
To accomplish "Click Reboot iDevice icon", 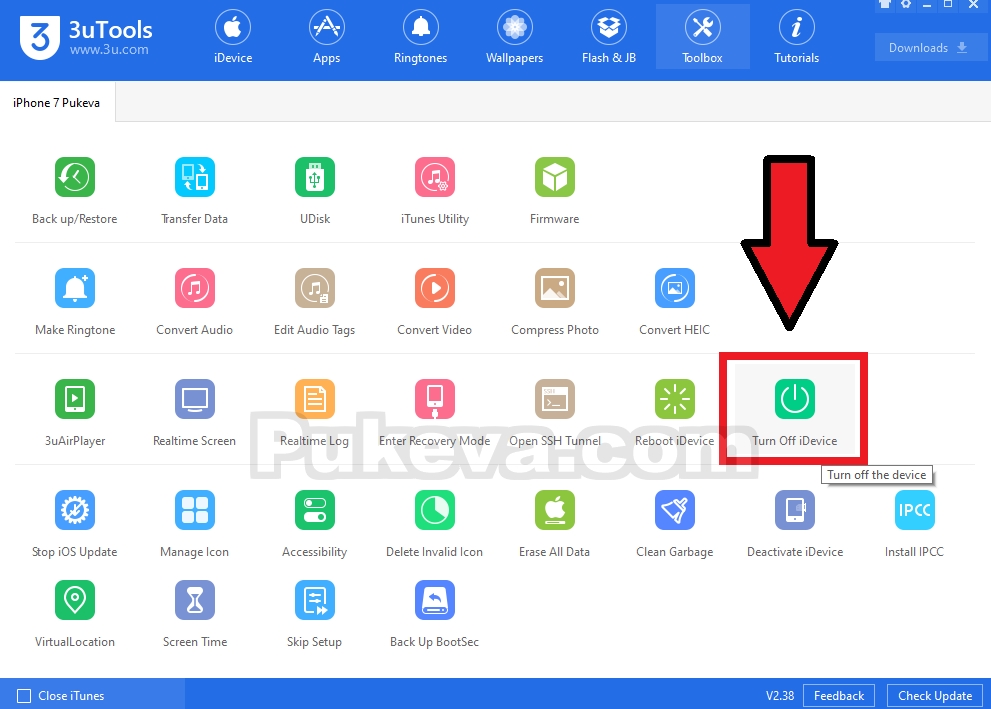I will pyautogui.click(x=675, y=399).
